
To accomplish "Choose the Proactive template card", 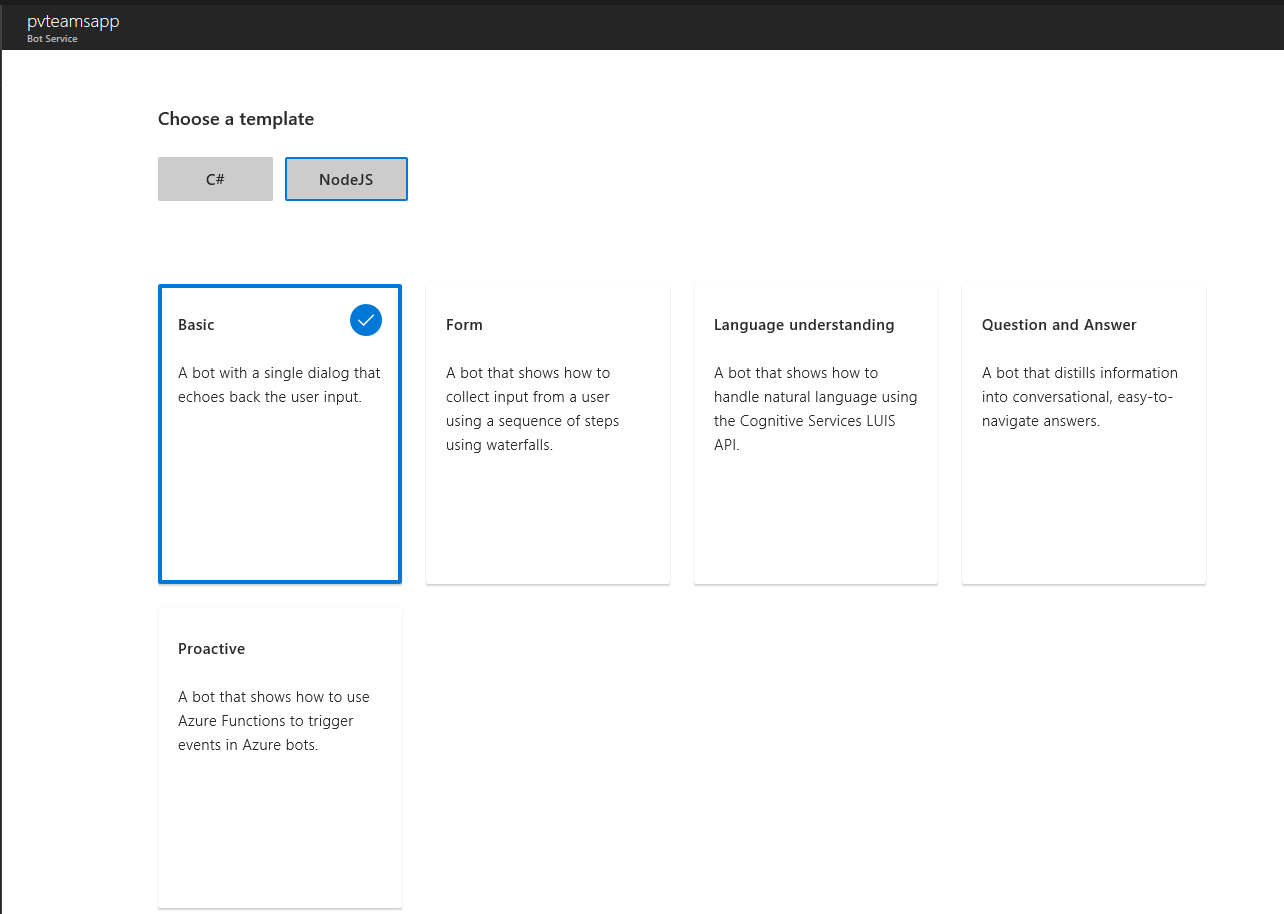I will [x=280, y=758].
